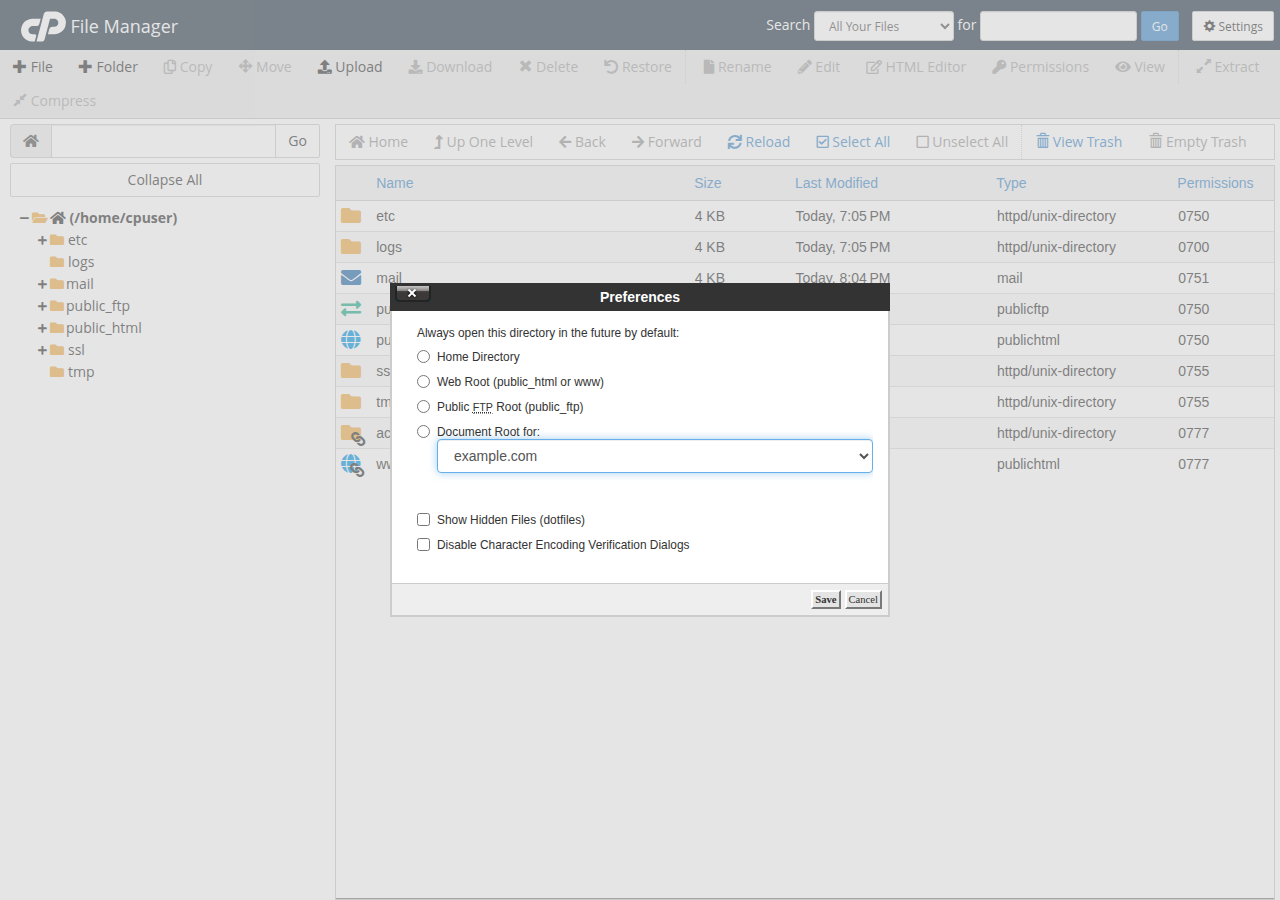
Task: Click the View toolbar item
Action: tap(1140, 67)
